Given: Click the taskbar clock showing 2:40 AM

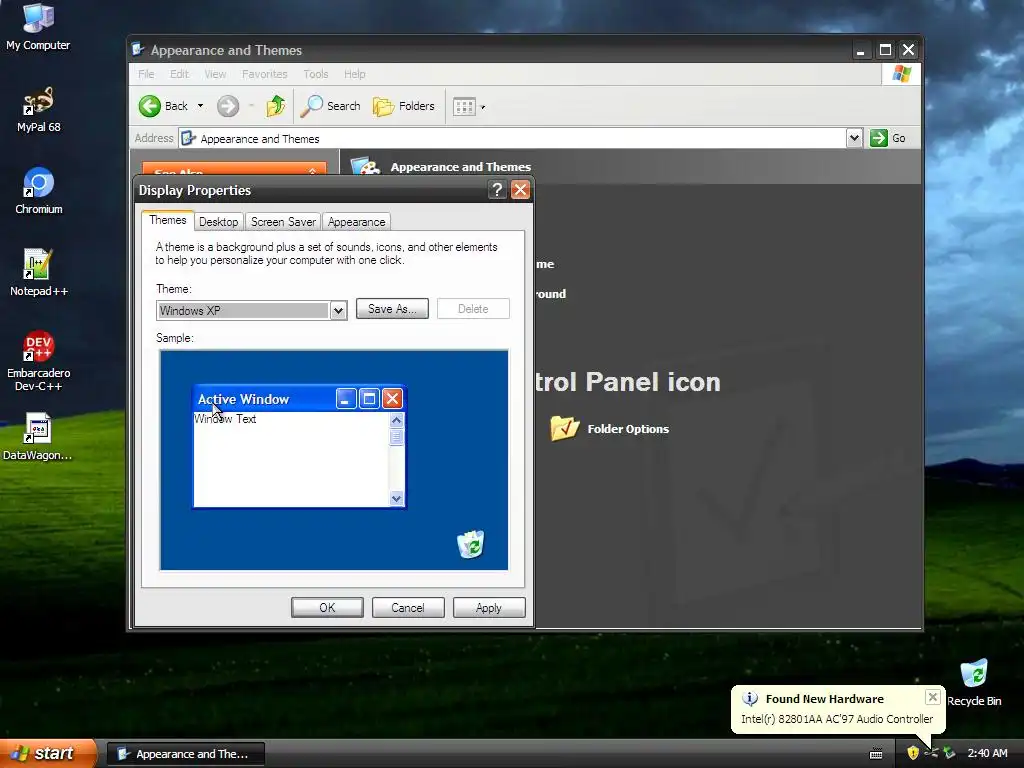Looking at the screenshot, I should 987,753.
